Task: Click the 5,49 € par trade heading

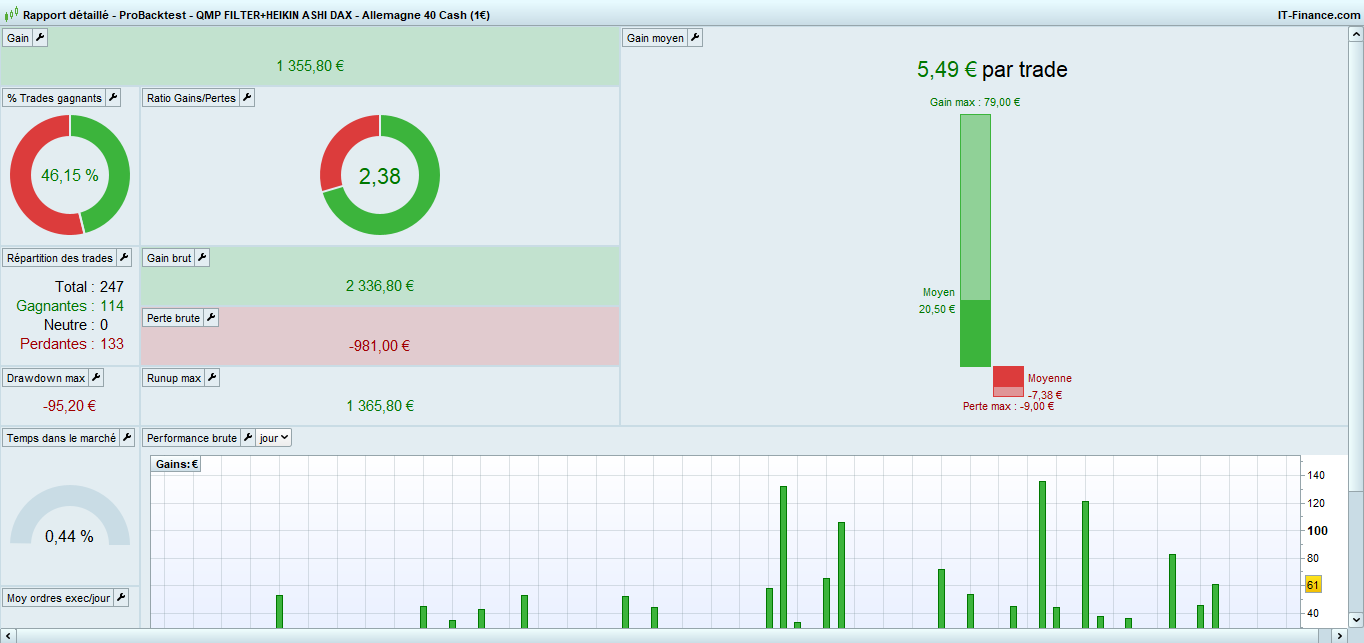Action: tap(992, 70)
